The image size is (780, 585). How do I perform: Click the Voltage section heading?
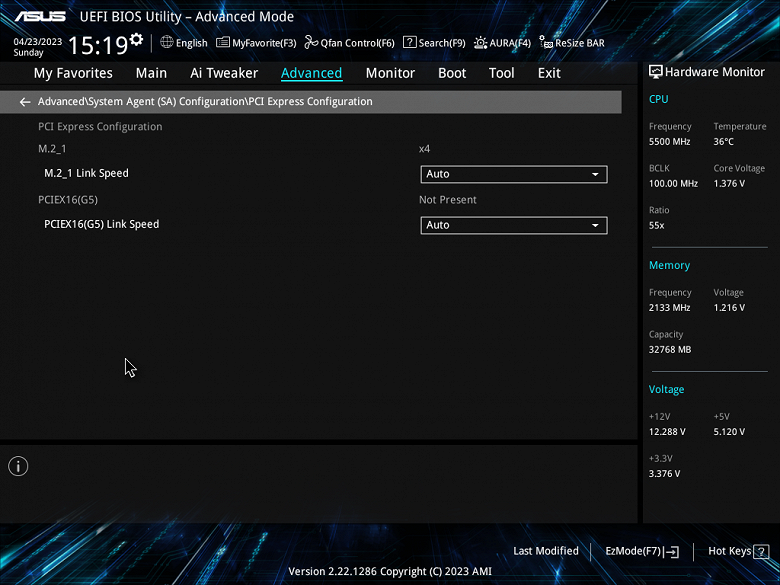point(666,390)
